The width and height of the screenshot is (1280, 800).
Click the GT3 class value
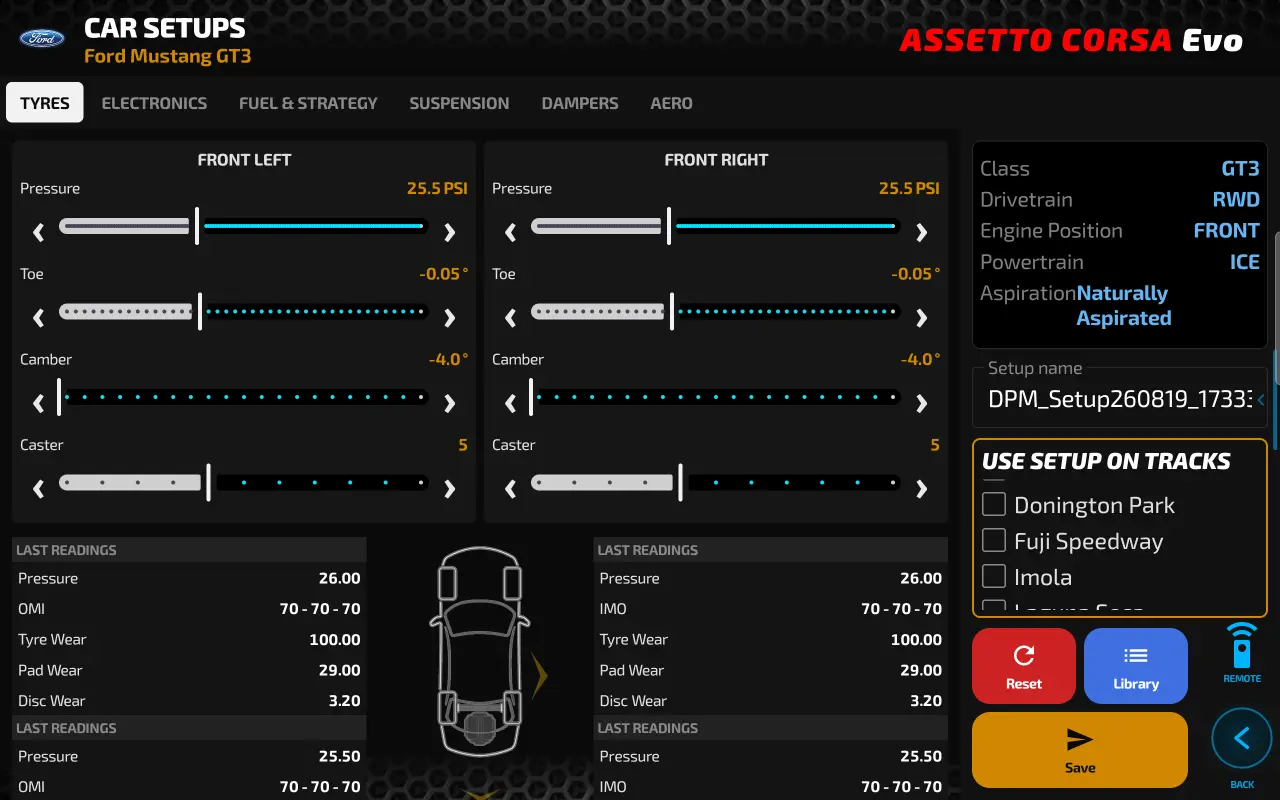click(1240, 169)
